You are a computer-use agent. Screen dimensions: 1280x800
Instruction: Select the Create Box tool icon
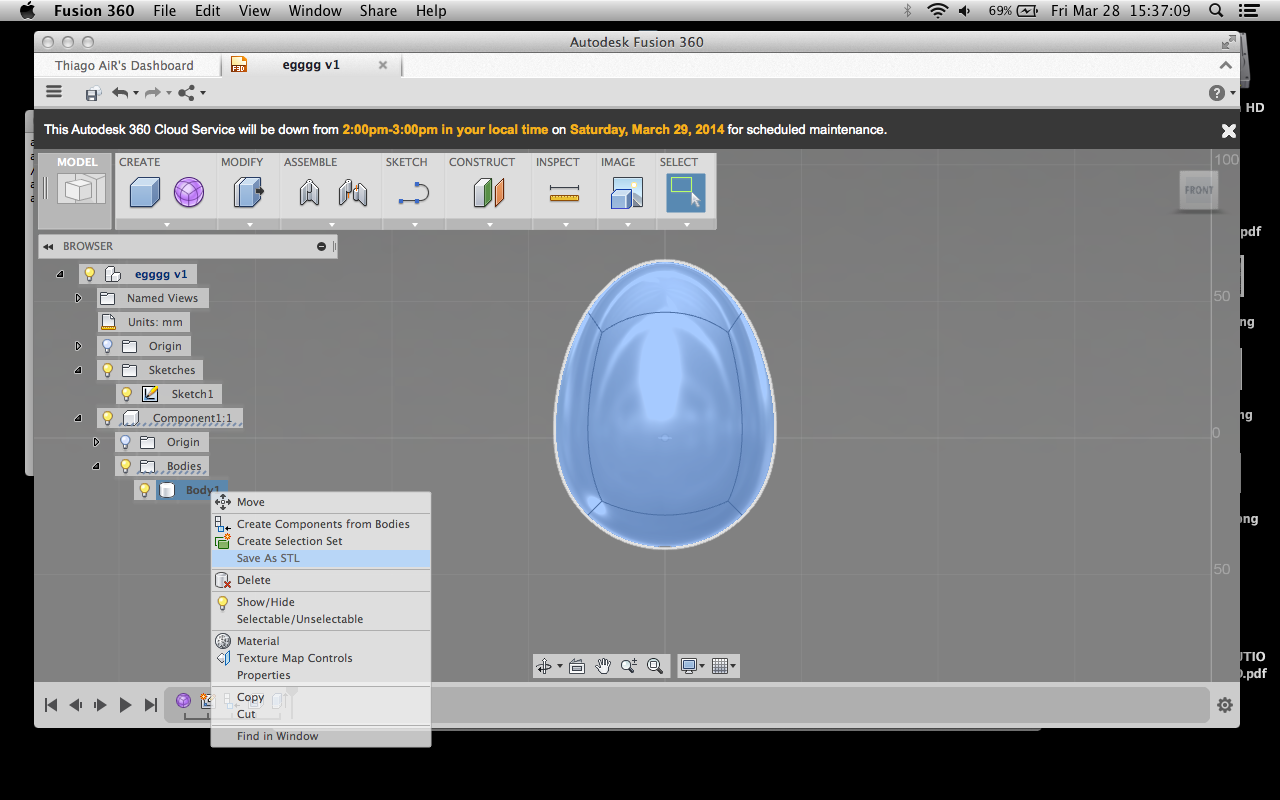[145, 192]
